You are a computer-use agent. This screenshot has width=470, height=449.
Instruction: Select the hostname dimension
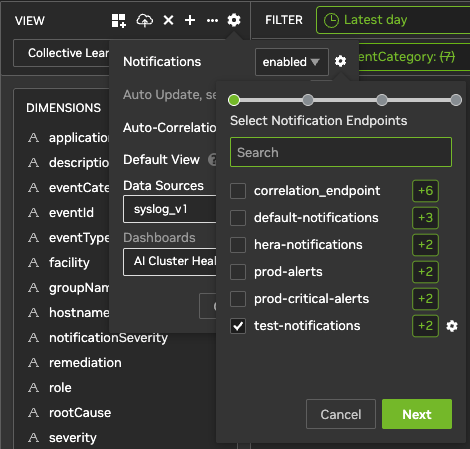click(79, 313)
